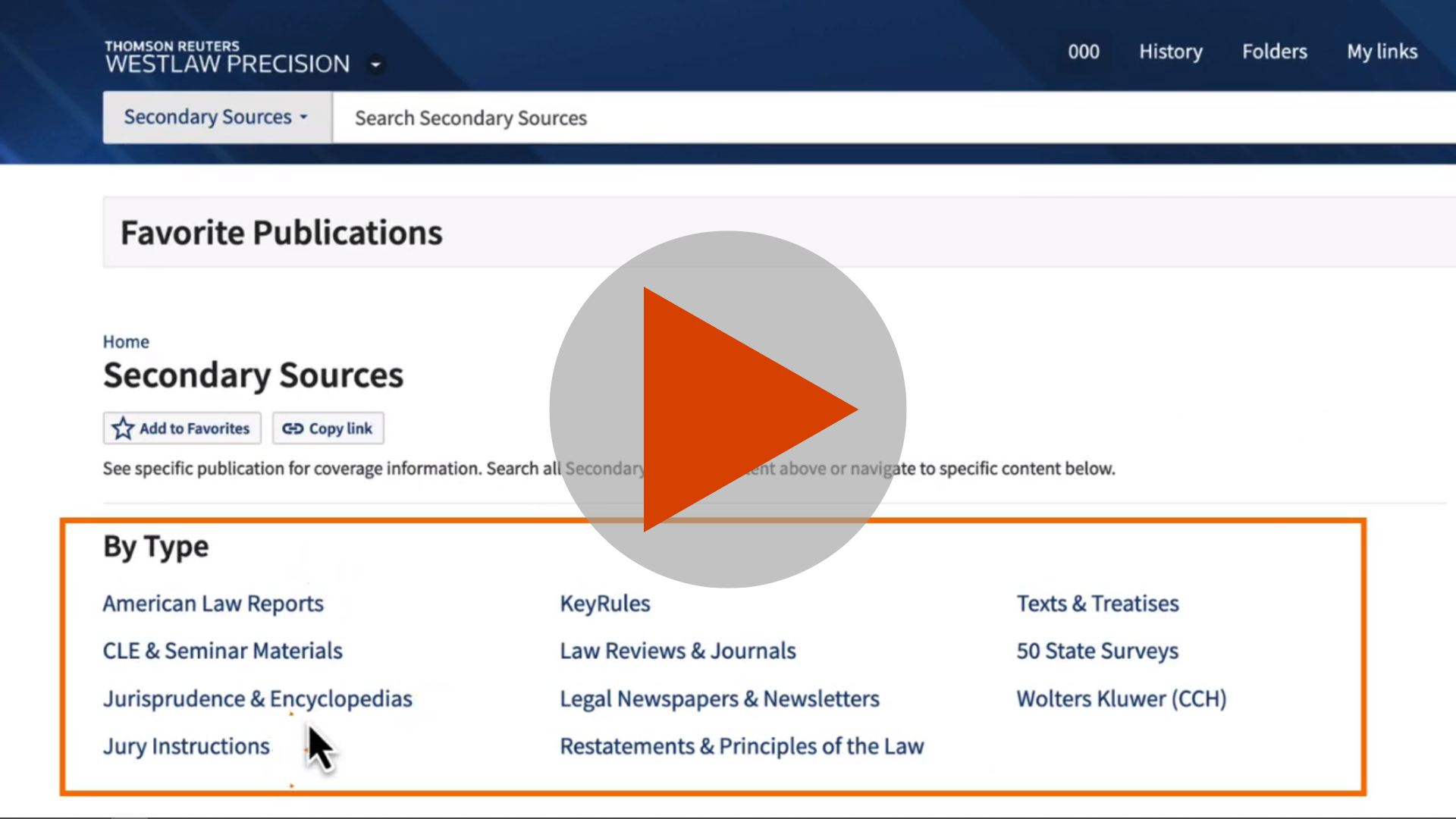The height and width of the screenshot is (819, 1456).
Task: Open CLE & Seminar Materials
Action: tap(222, 651)
